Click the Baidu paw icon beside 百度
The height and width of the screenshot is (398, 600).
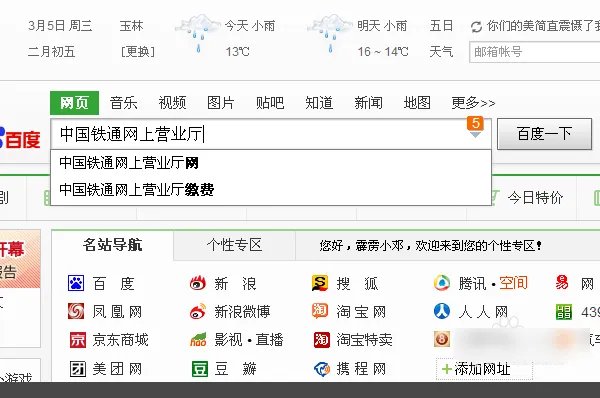pyautogui.click(x=76, y=283)
